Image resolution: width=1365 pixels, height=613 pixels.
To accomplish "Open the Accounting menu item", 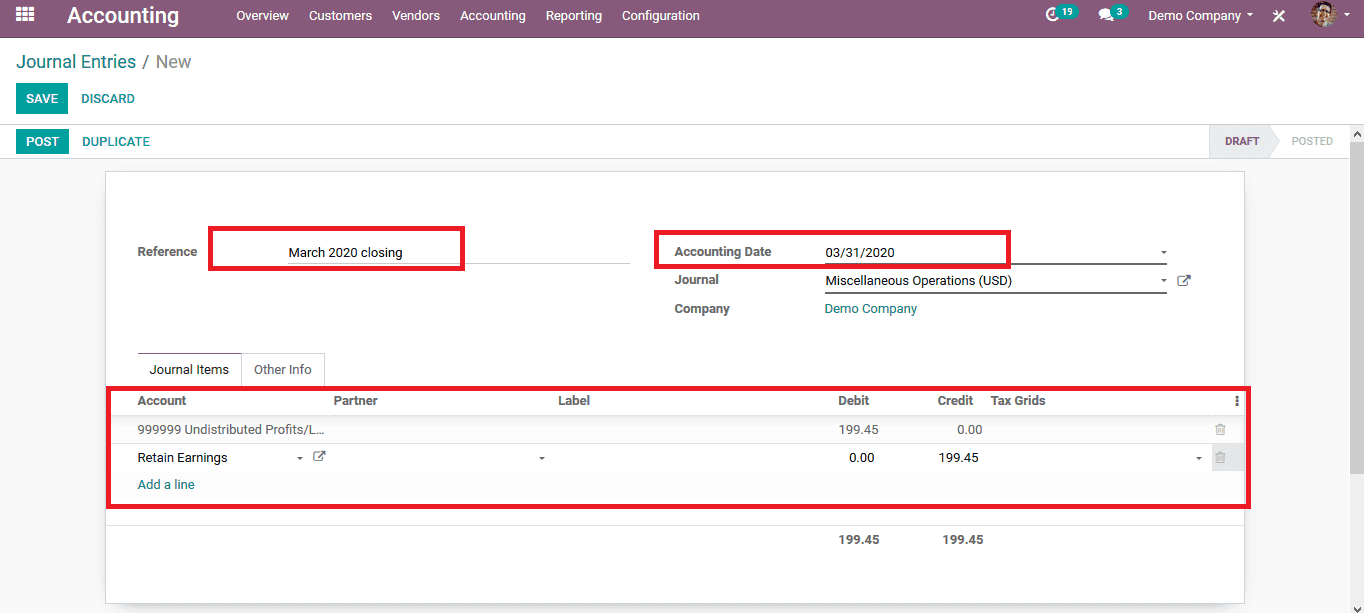I will (x=493, y=16).
